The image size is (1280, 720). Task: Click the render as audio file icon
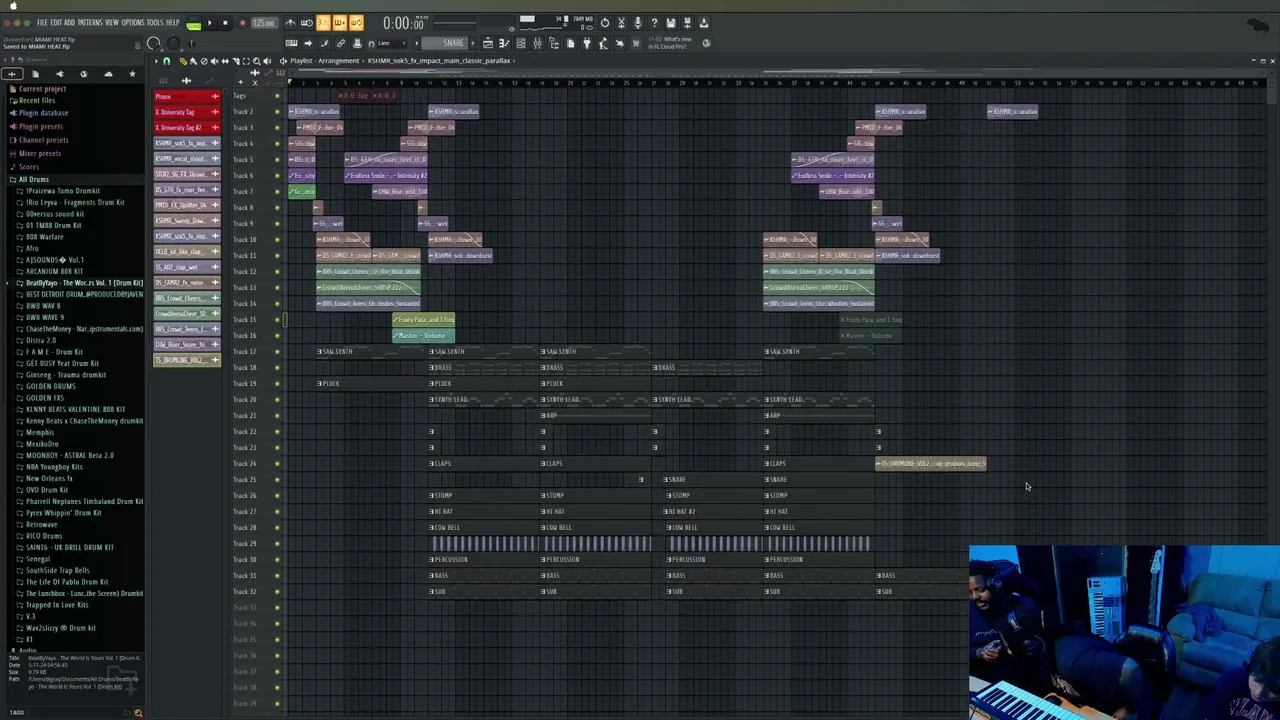[687, 23]
